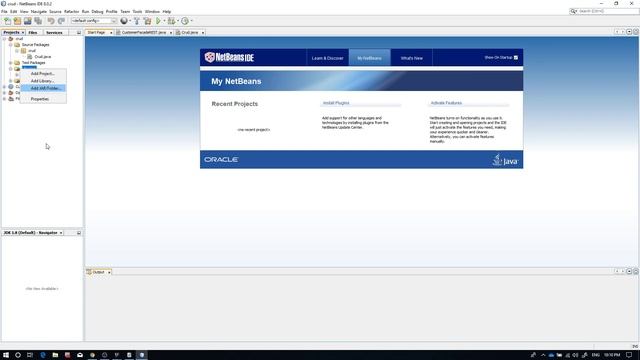Open the Refactor menu
The image size is (640, 360).
tap(71, 11)
